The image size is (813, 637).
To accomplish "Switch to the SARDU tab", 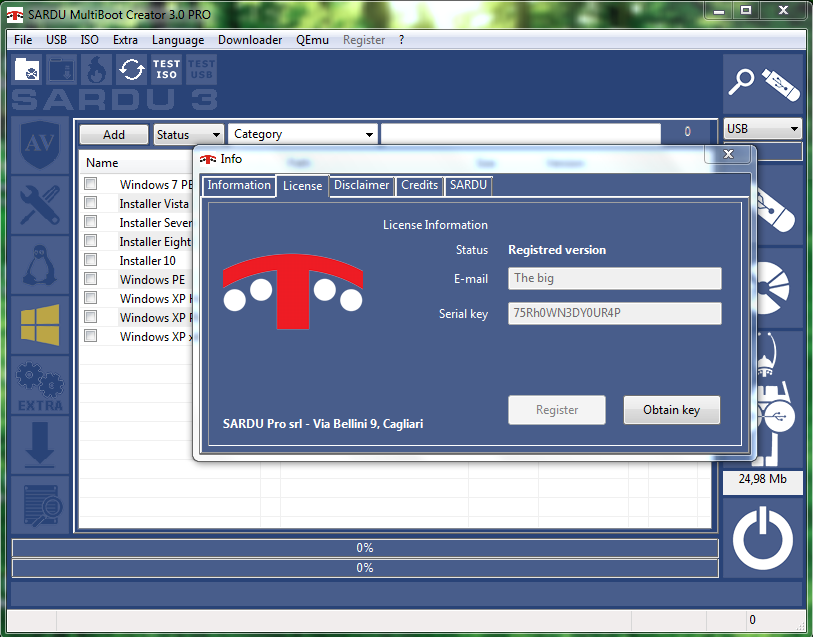I will point(468,185).
